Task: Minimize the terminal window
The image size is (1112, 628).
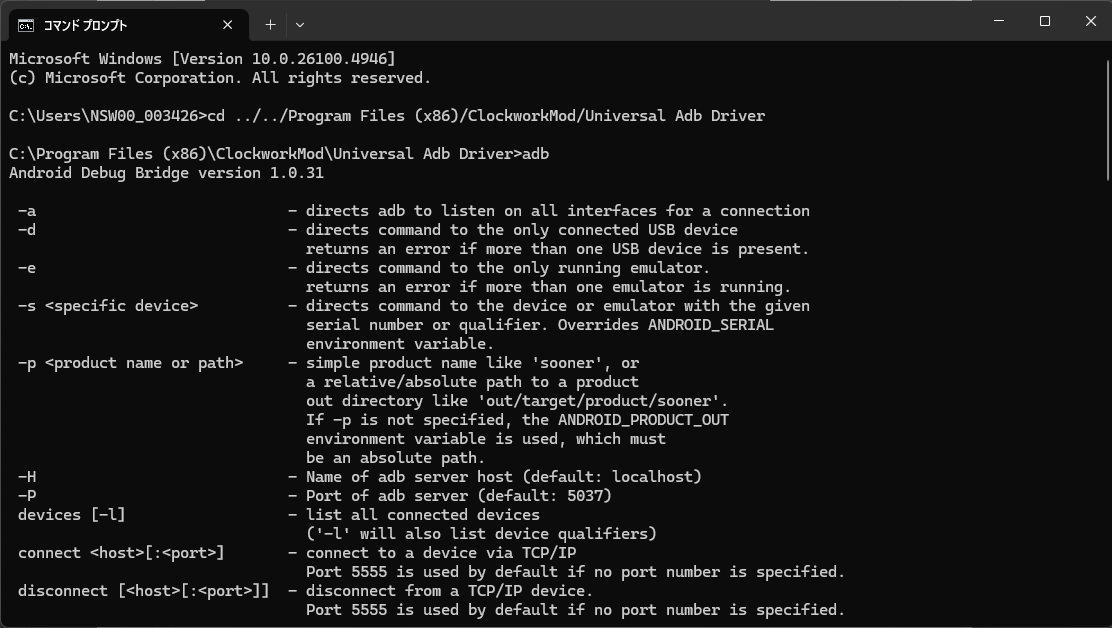Action: [999, 21]
